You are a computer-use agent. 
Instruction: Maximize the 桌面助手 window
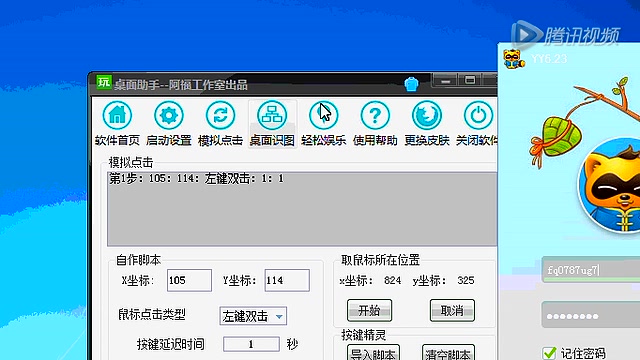click(470, 80)
